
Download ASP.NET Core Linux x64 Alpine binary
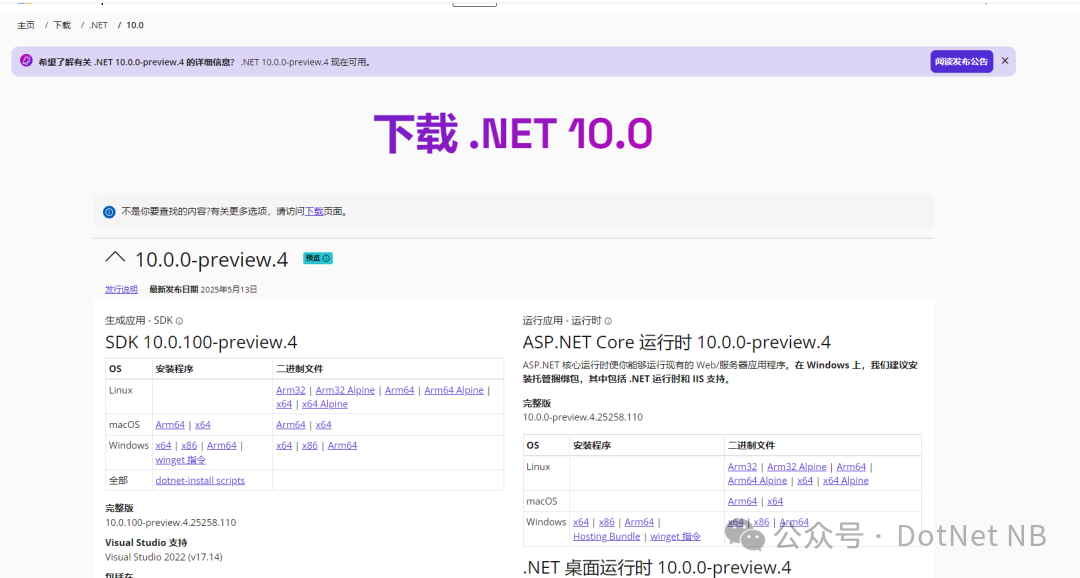pyautogui.click(x=846, y=481)
